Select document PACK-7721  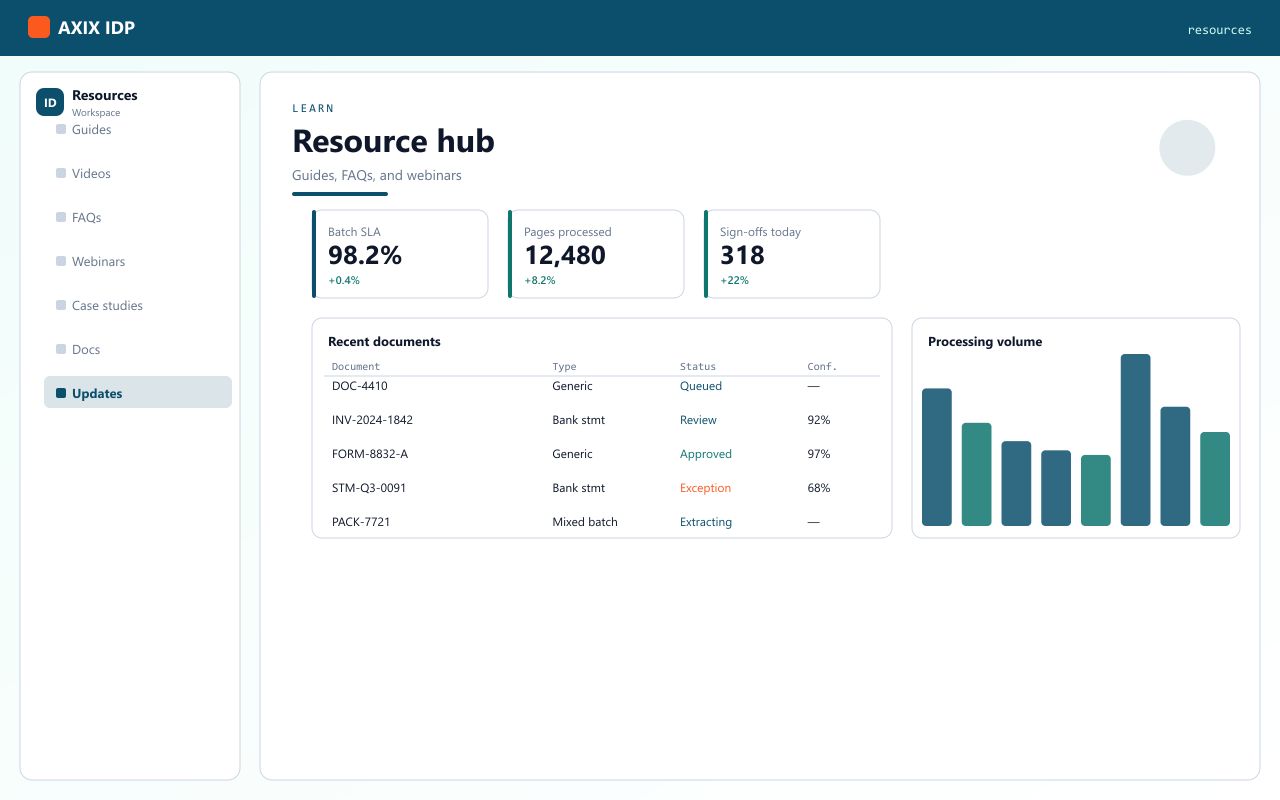click(361, 522)
